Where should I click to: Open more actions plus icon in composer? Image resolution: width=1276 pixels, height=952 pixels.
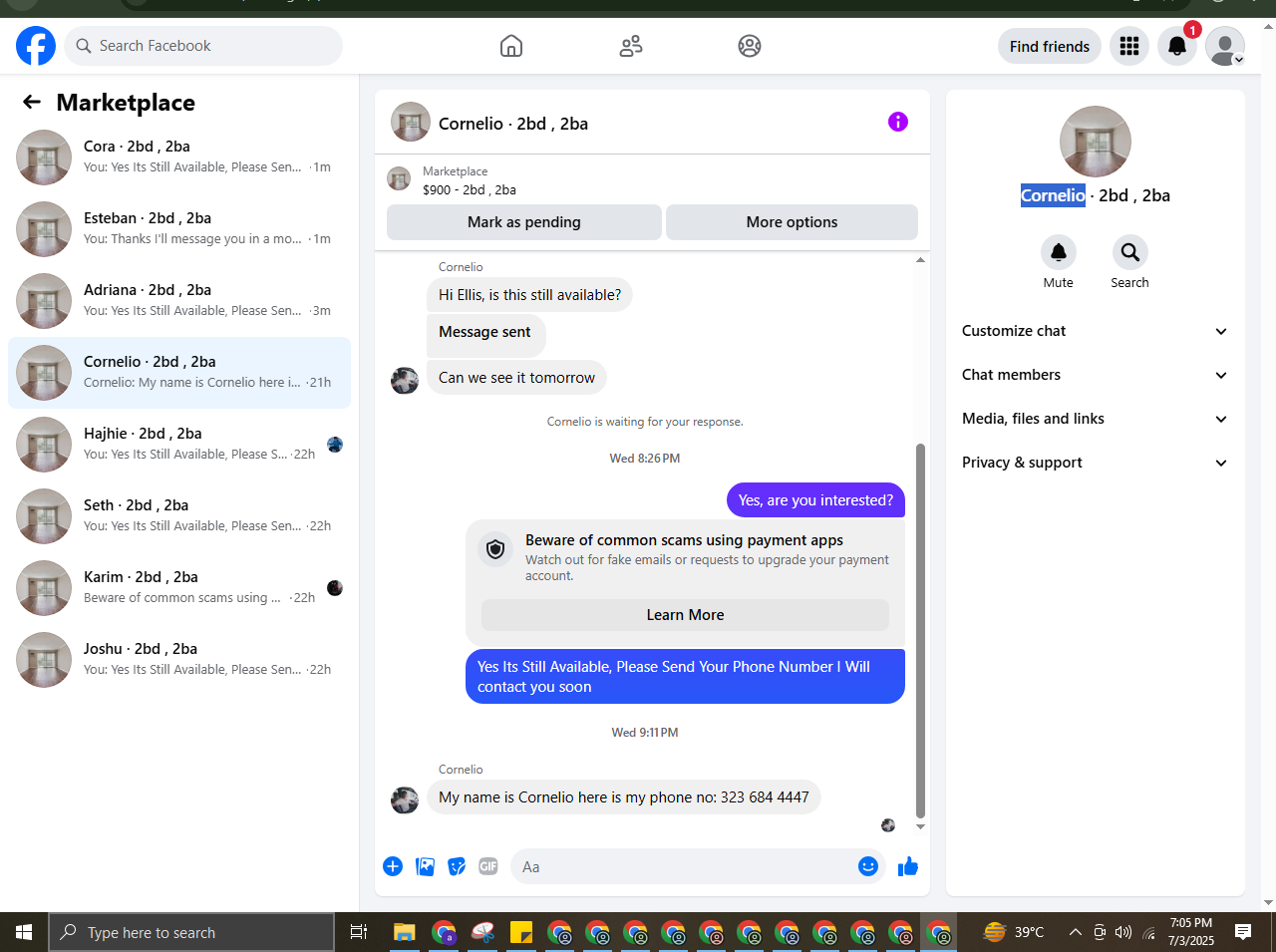(393, 866)
